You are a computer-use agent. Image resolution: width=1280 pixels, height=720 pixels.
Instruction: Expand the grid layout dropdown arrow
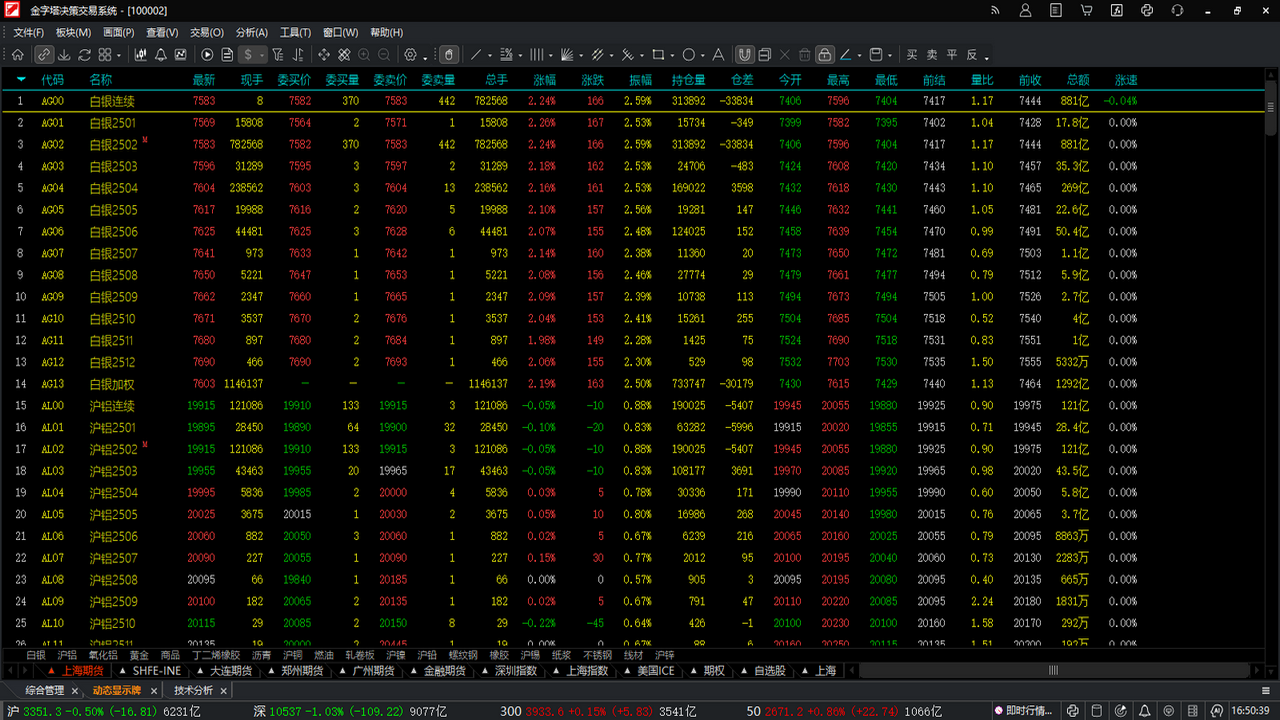[119, 57]
